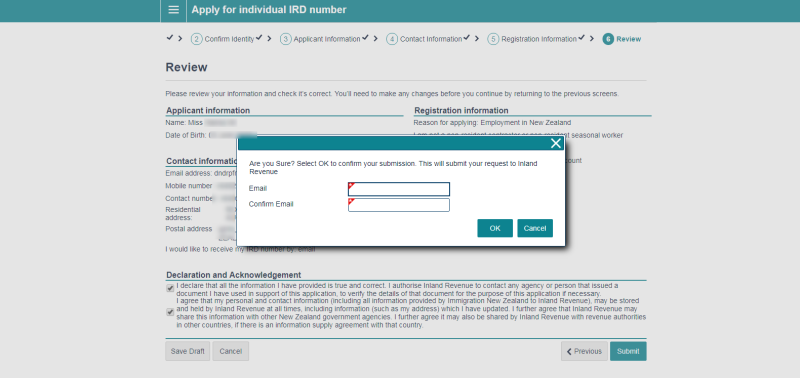Click the first completed step checkmark

(x=169, y=38)
